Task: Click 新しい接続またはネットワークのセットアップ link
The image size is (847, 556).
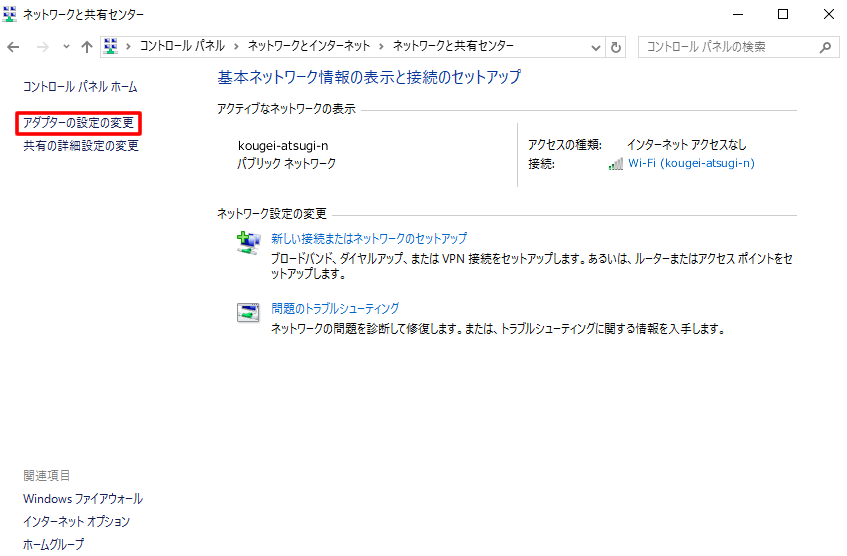Action: click(369, 238)
